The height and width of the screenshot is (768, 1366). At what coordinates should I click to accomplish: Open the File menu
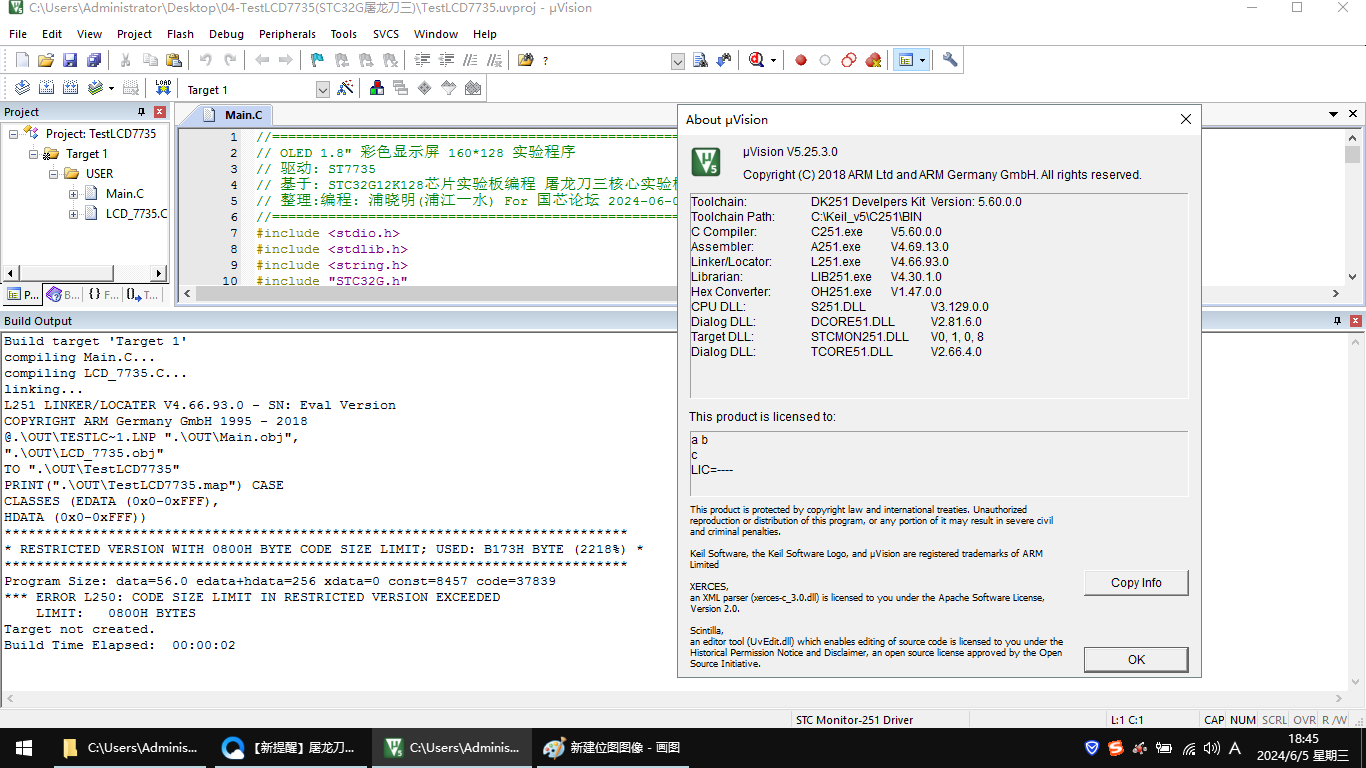point(18,34)
